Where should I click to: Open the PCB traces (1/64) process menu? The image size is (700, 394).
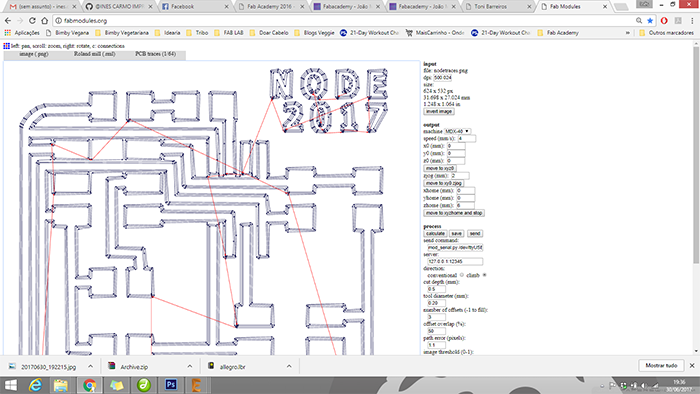(x=155, y=54)
